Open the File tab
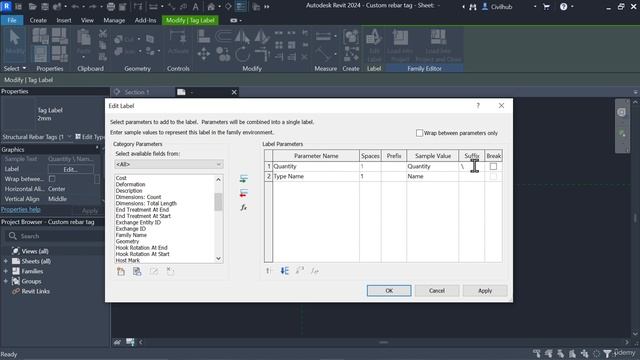The height and width of the screenshot is (360, 640). [x=12, y=20]
